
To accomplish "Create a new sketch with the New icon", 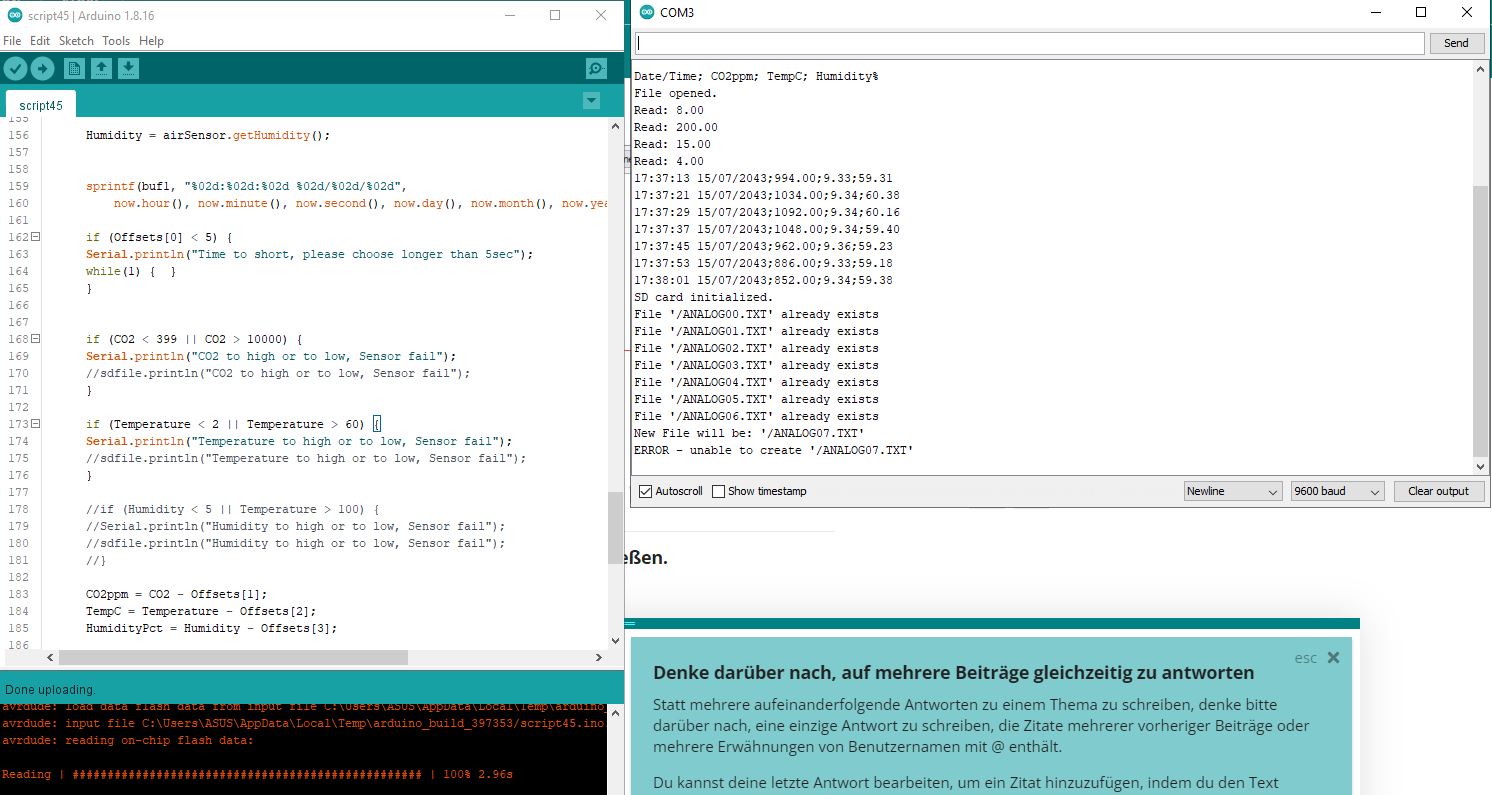I will pos(73,68).
